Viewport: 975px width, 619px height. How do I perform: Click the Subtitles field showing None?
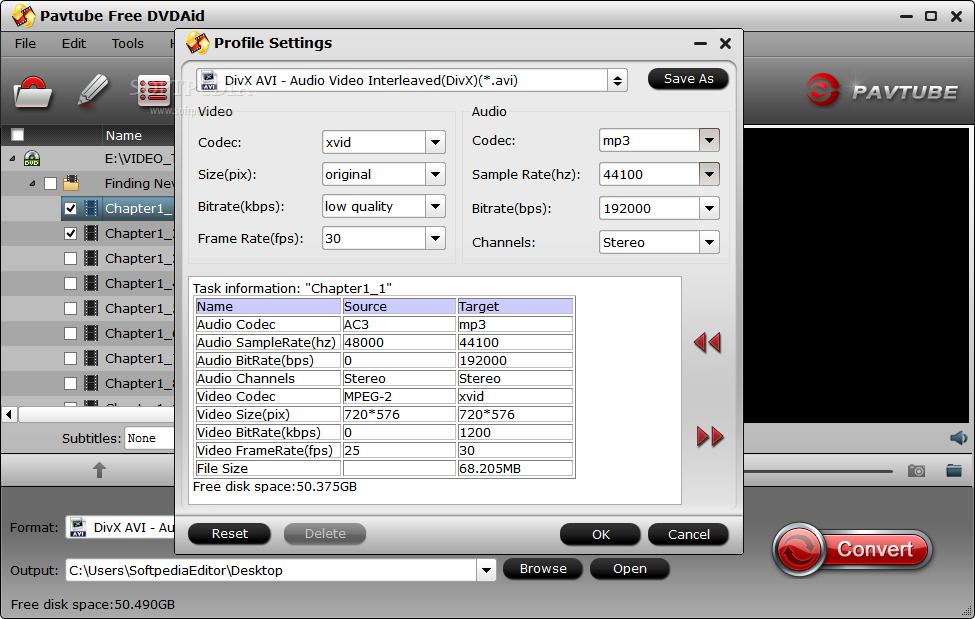point(149,439)
